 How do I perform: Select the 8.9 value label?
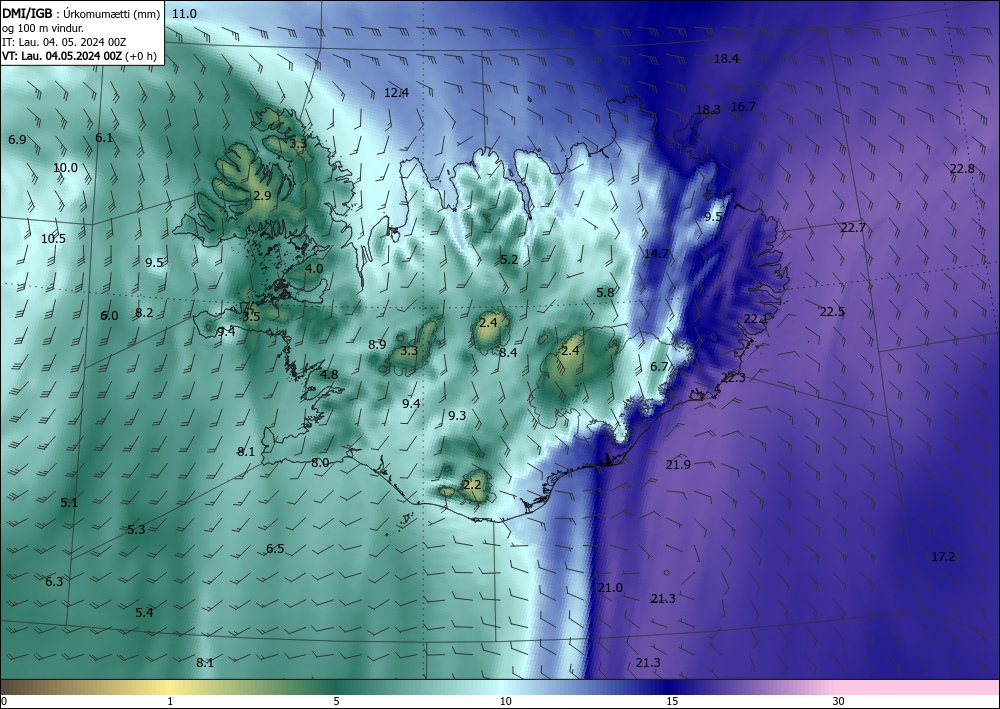(x=377, y=344)
